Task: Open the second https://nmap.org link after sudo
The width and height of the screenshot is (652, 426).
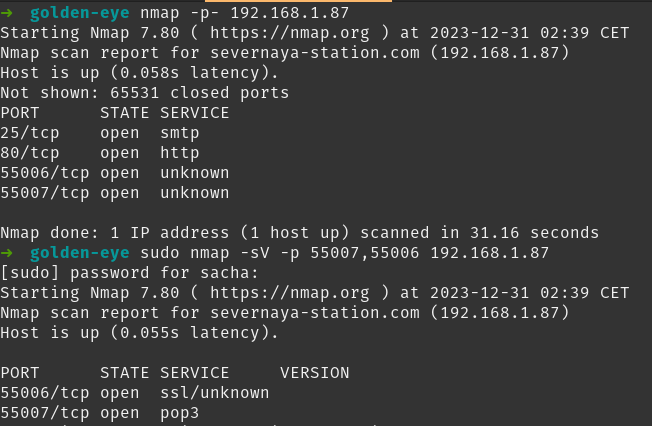Action: (x=289, y=293)
